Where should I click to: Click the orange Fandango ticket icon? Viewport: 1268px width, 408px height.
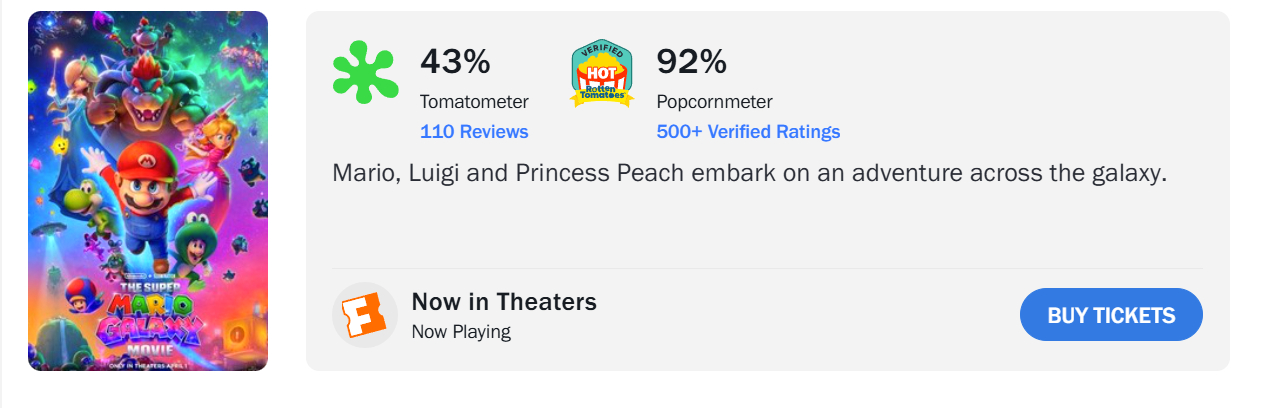pos(364,315)
